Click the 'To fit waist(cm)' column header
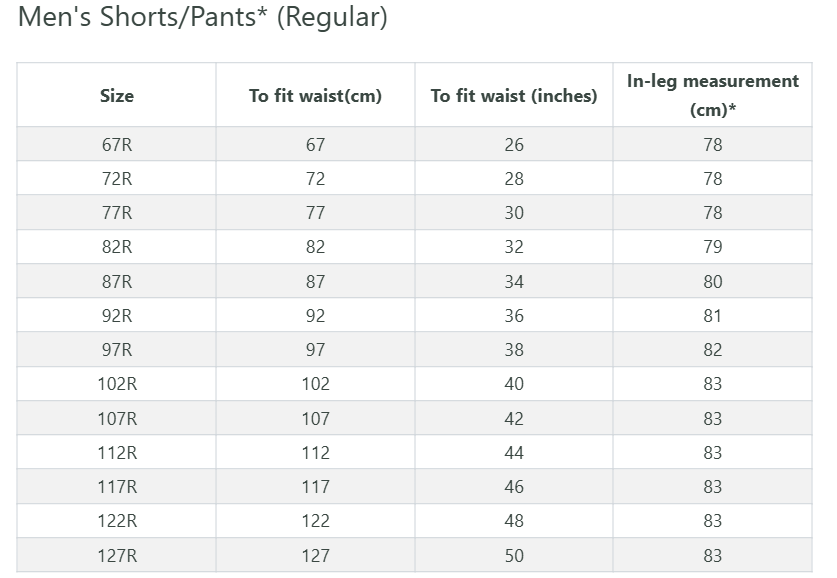This screenshot has height=578, width=837. 315,96
